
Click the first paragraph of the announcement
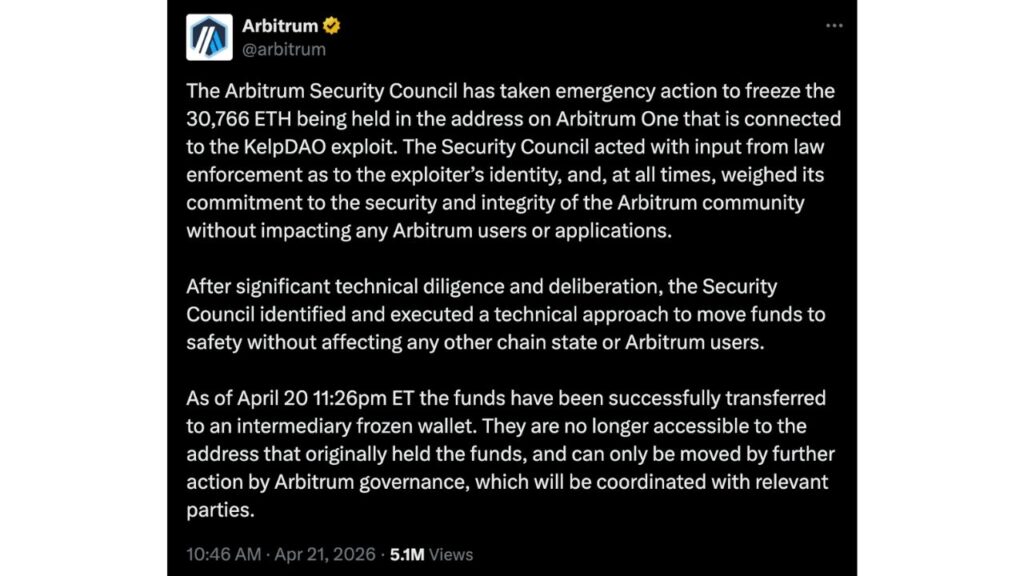coord(512,160)
